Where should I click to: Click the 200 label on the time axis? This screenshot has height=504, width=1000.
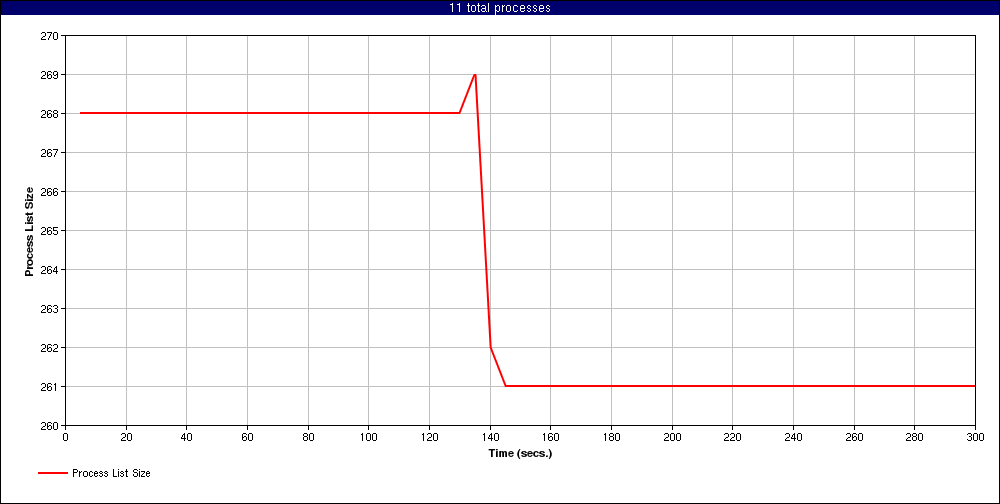point(672,437)
